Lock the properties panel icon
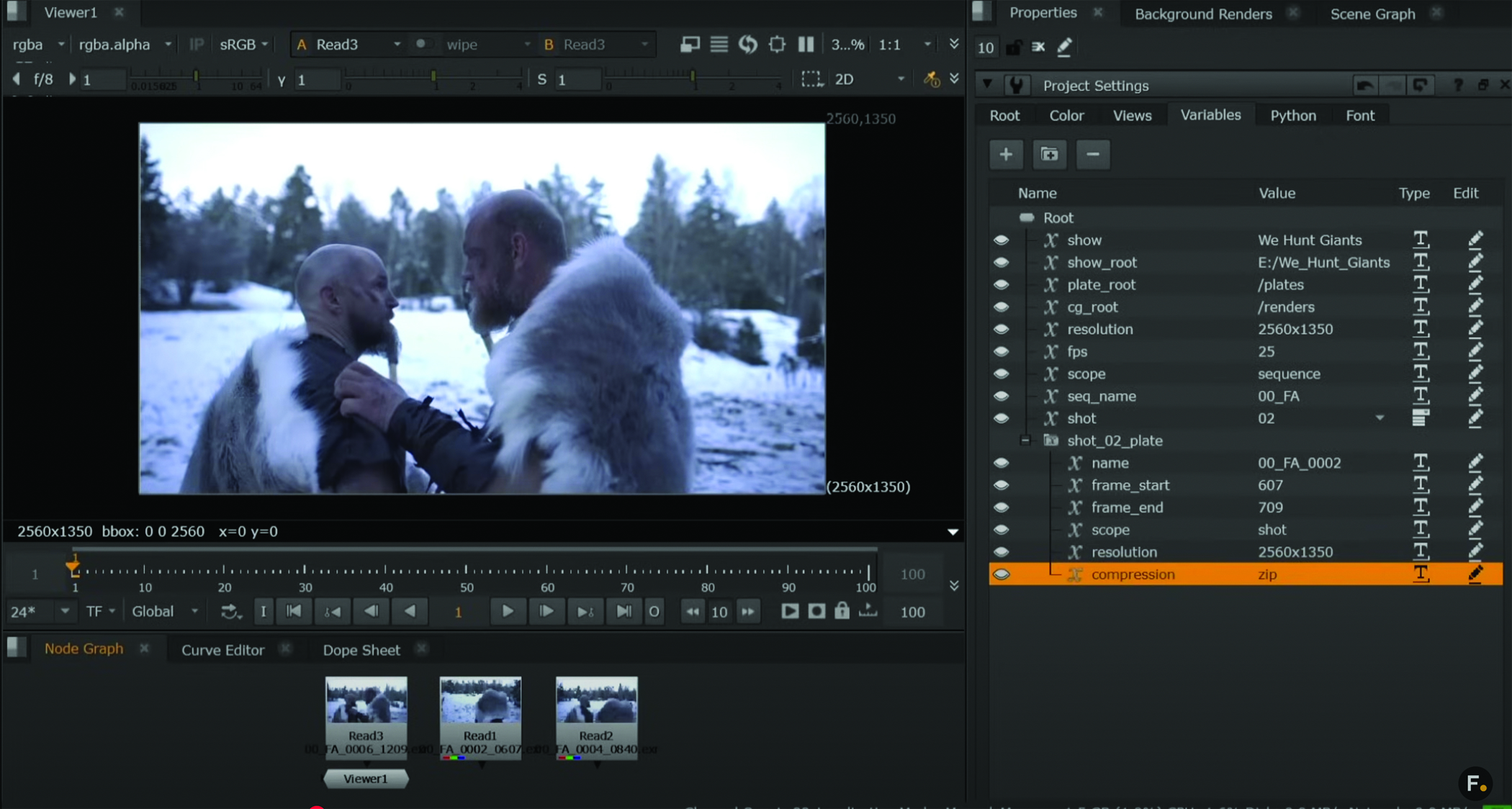This screenshot has width=1512, height=809. (x=1013, y=48)
